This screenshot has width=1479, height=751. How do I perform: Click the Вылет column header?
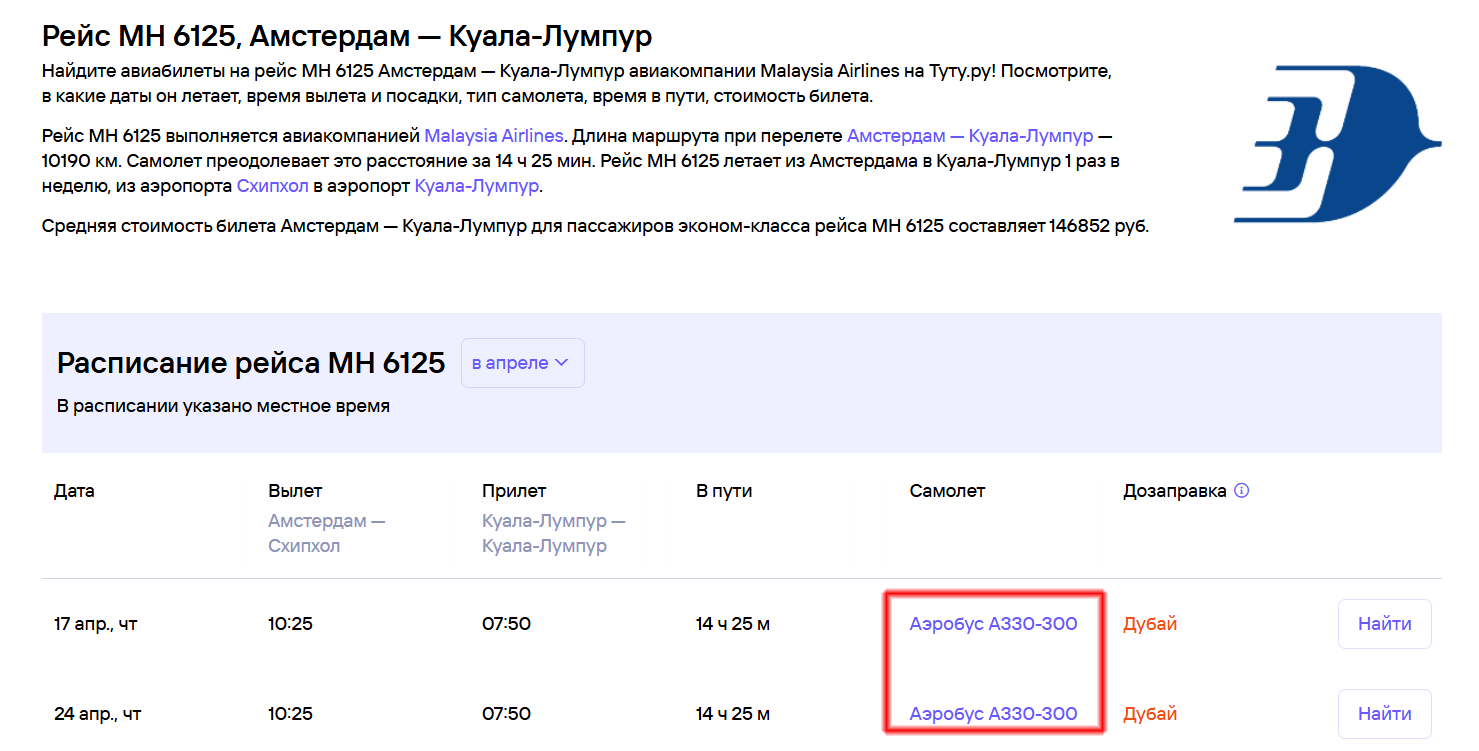(x=295, y=491)
